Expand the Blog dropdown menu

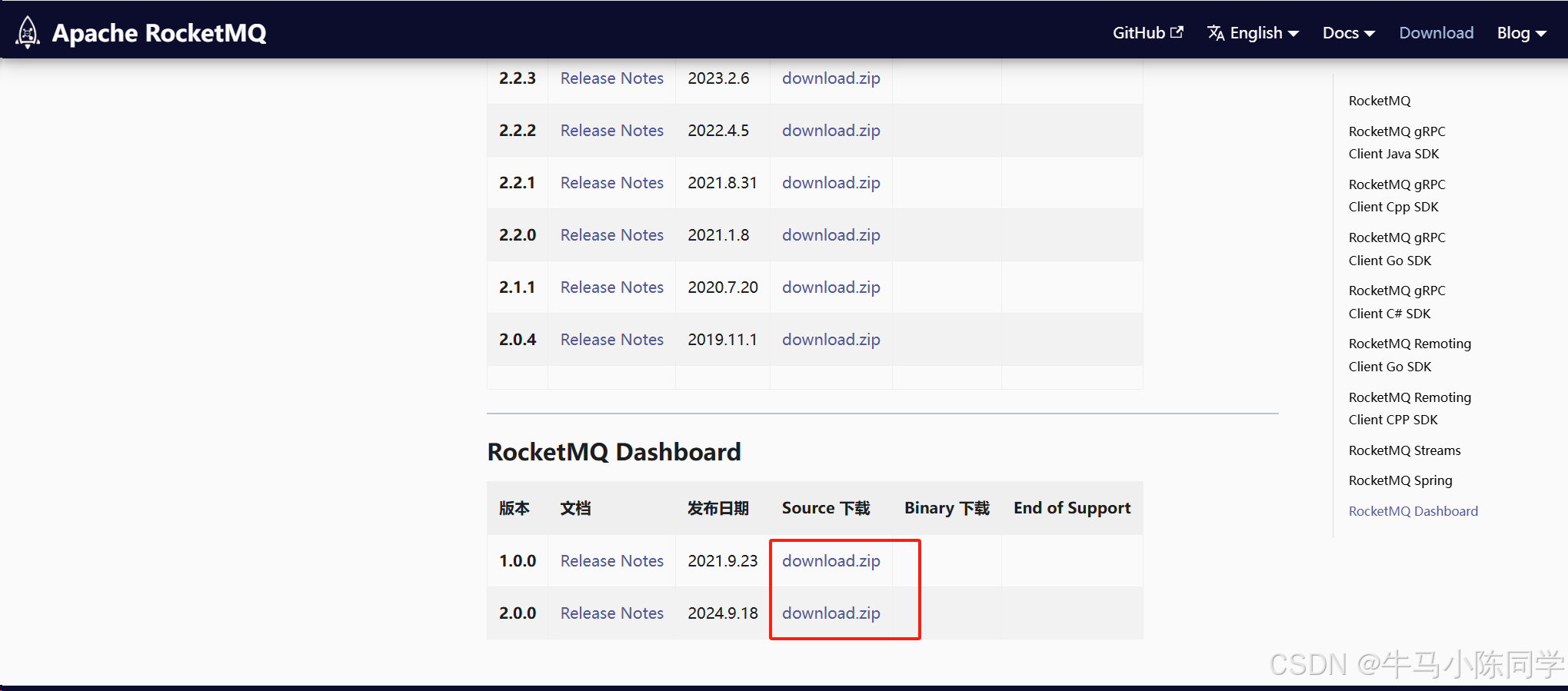(1521, 33)
